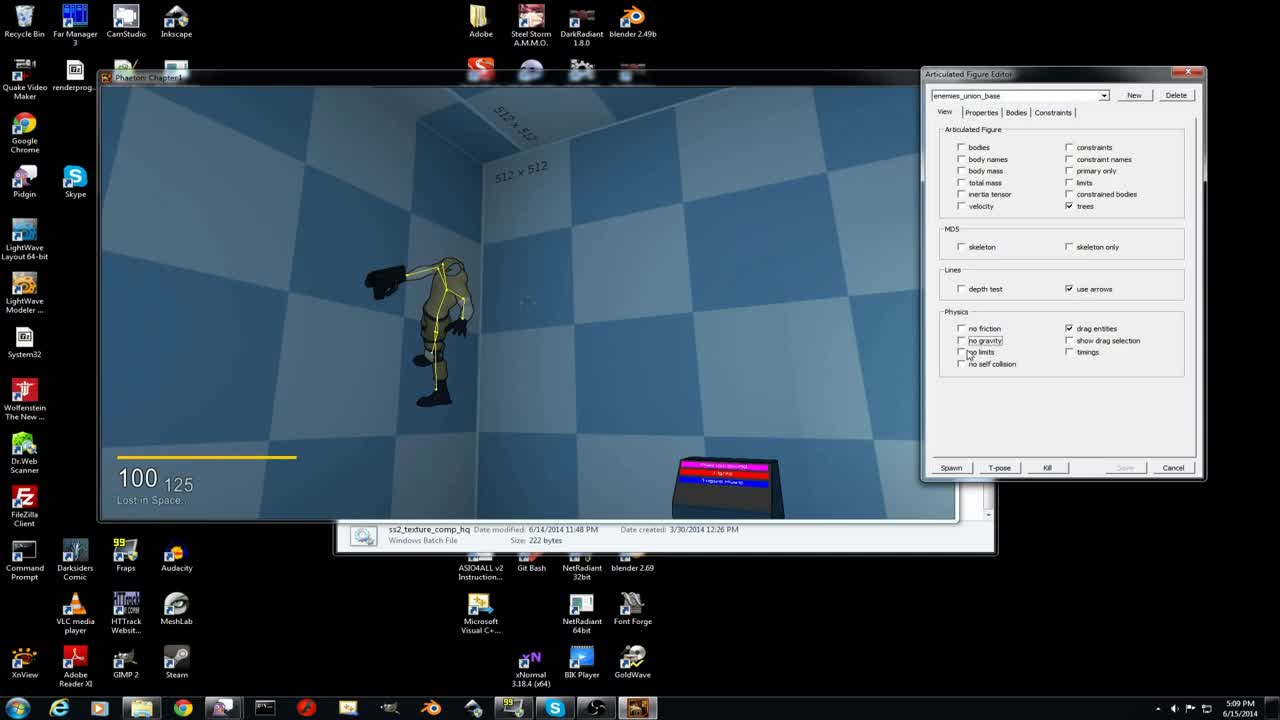Open the CamStudio desktop shortcut
The image size is (1280, 720).
tap(126, 22)
